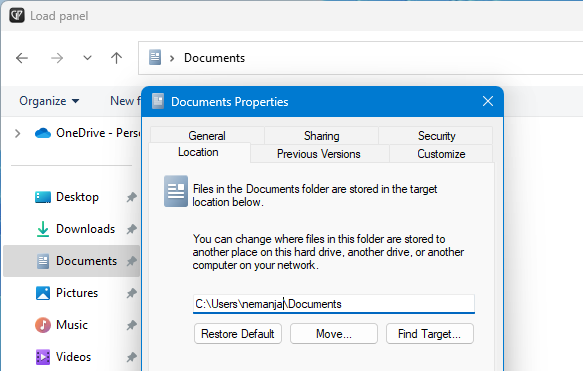The width and height of the screenshot is (583, 371).
Task: Open Downloads in the navigation pane
Action: point(86,229)
